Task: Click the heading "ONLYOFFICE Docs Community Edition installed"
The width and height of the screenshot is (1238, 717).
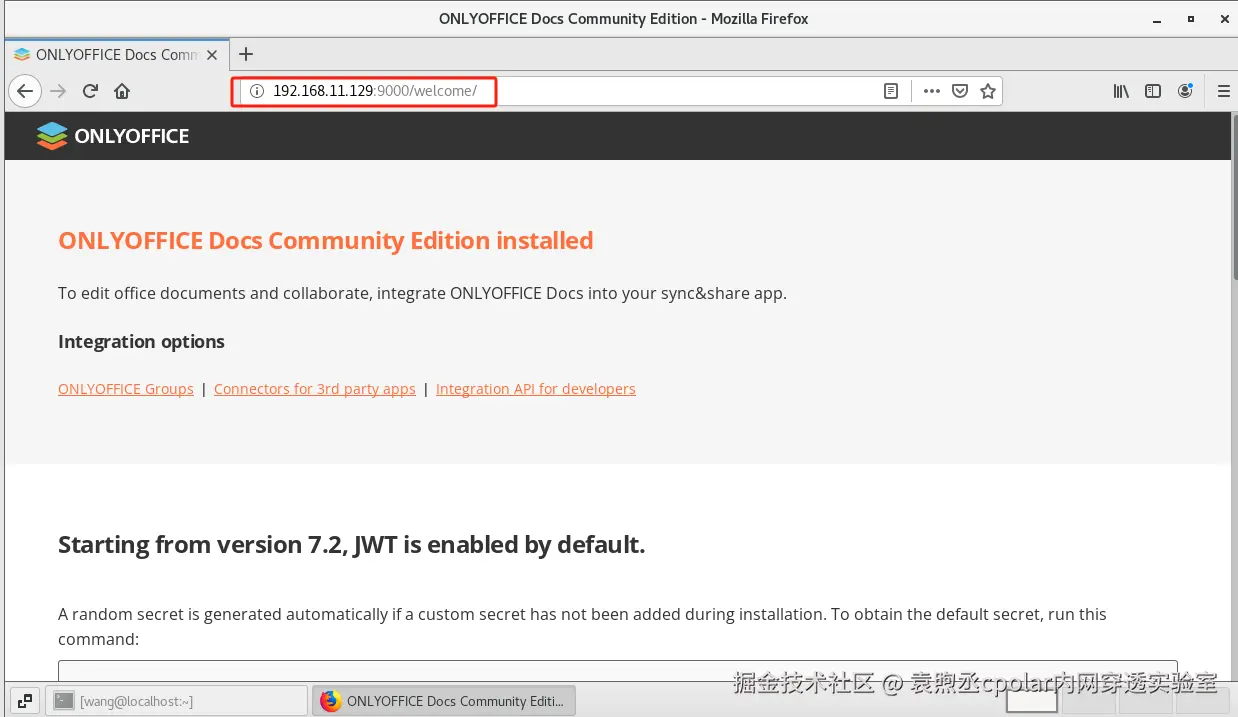Action: (326, 241)
